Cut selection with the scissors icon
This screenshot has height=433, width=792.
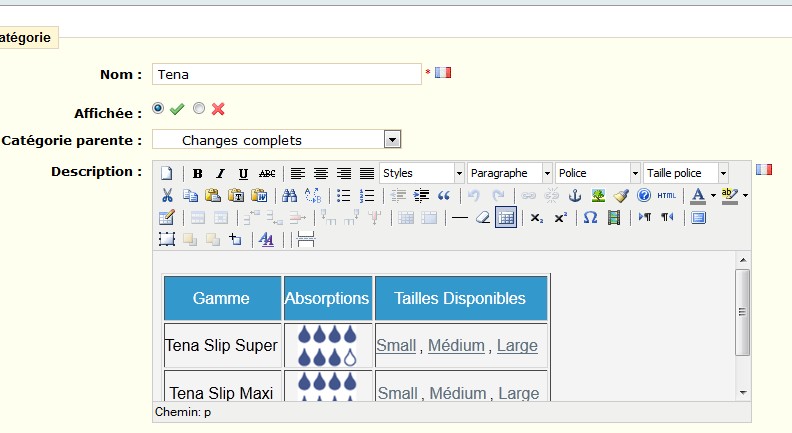tap(167, 195)
